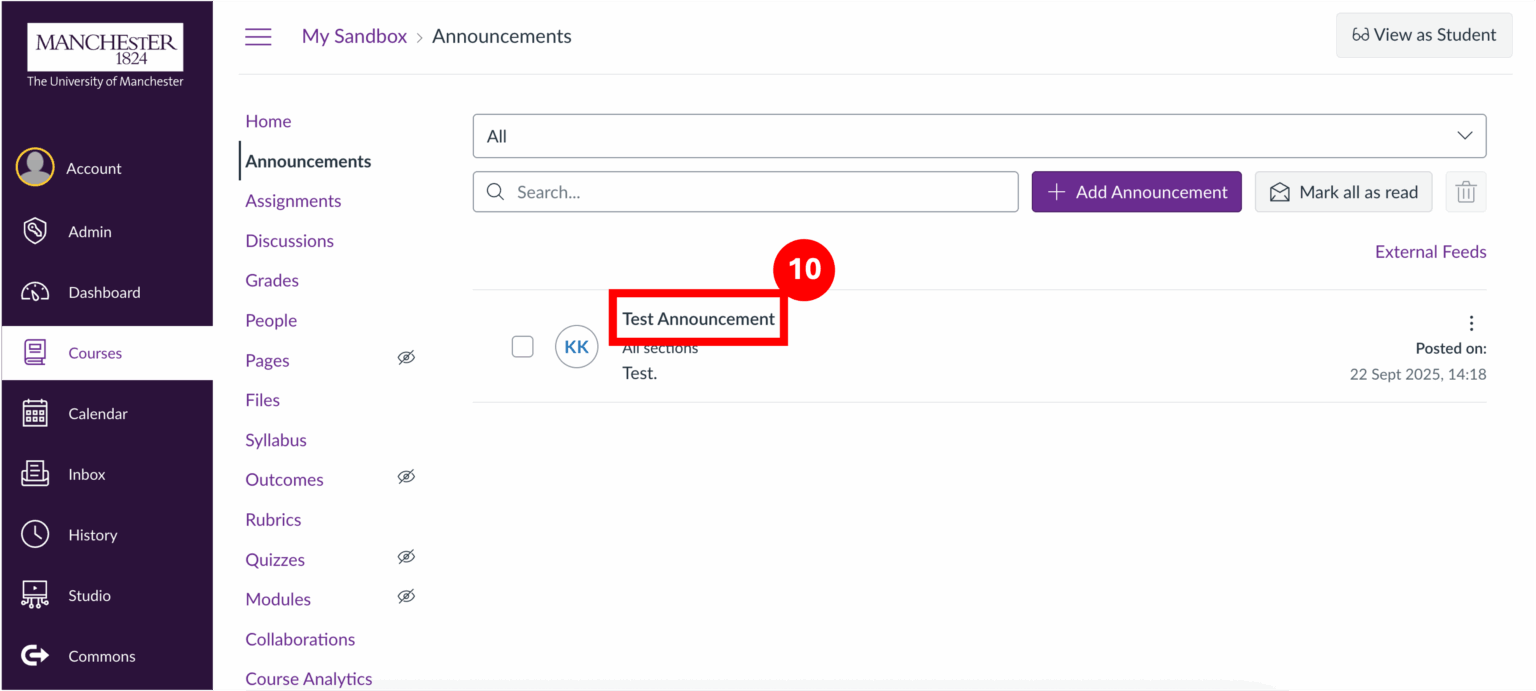Open the Dashboard from the sidebar

103,292
